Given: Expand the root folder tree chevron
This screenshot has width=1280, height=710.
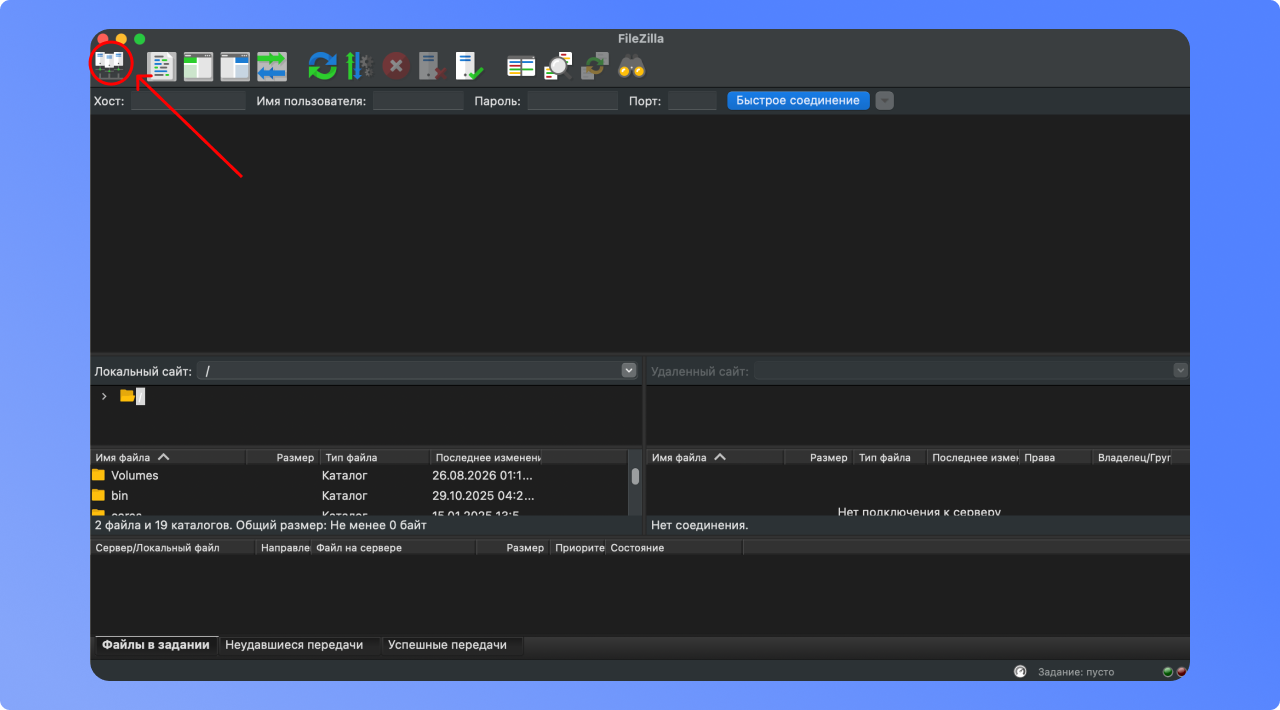Looking at the screenshot, I should point(104,396).
